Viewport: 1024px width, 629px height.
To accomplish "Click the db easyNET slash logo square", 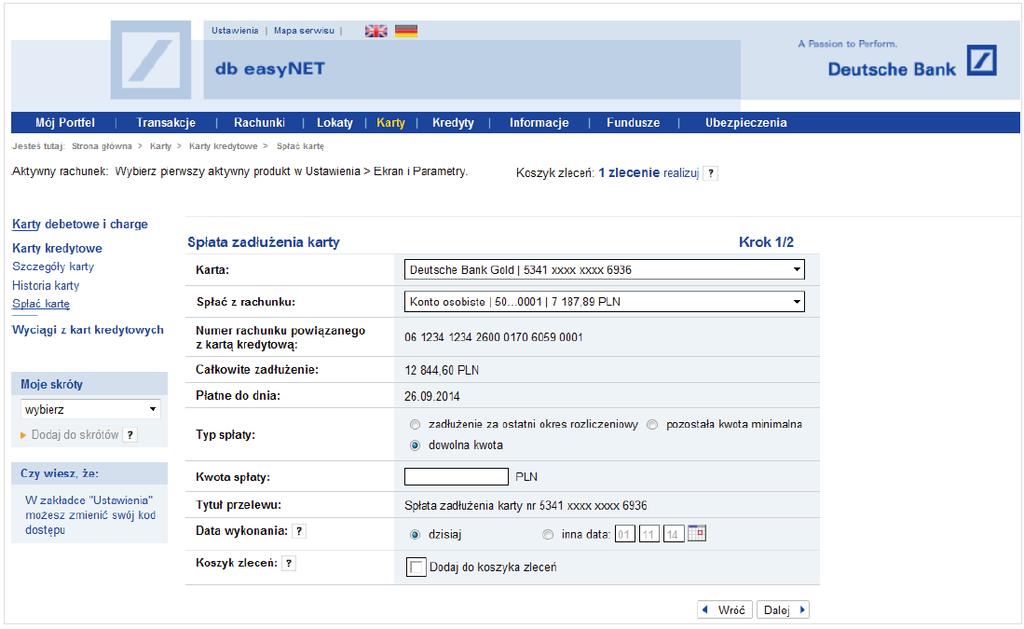I will [x=151, y=60].
